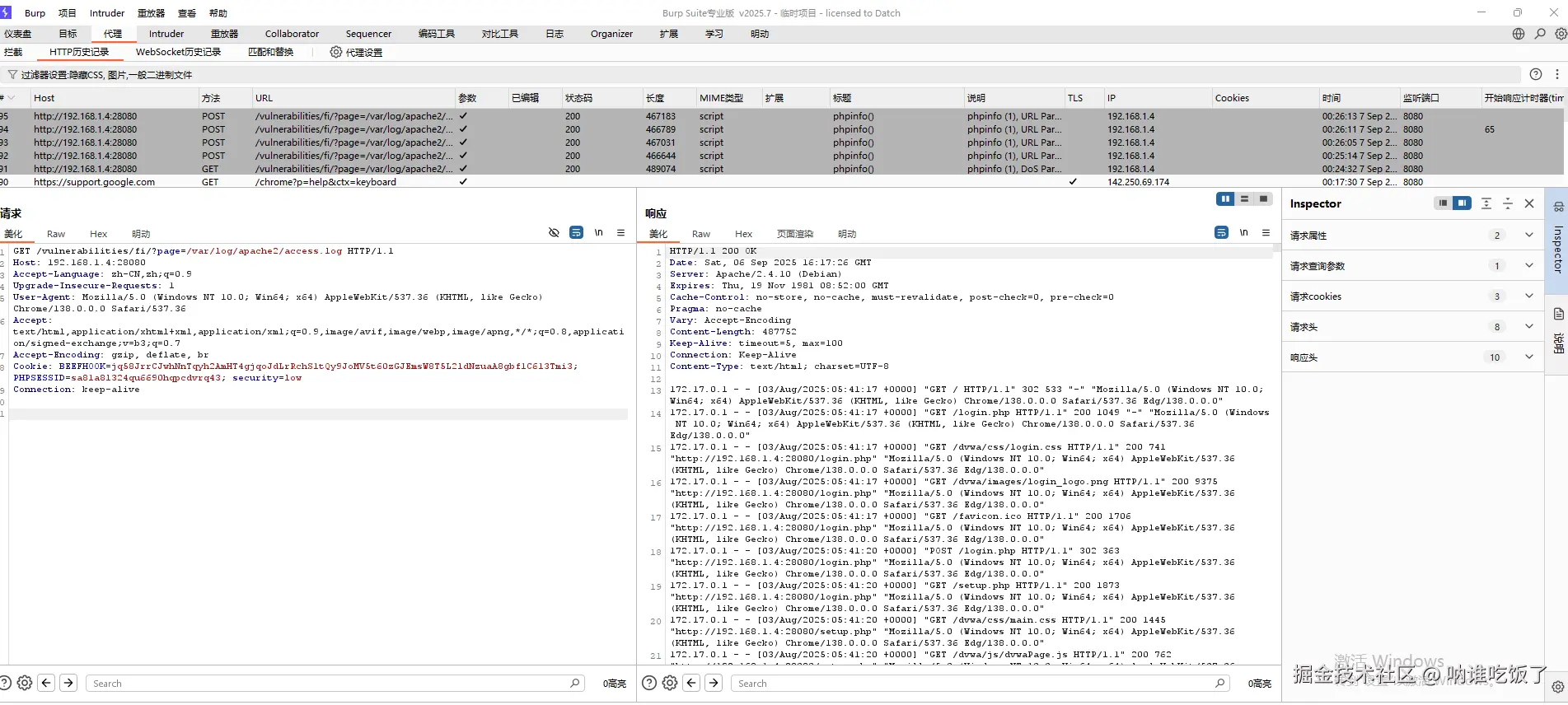This screenshot has height=705, width=1568.
Task: Open the # column sort dropdown arrow
Action: click(x=12, y=97)
